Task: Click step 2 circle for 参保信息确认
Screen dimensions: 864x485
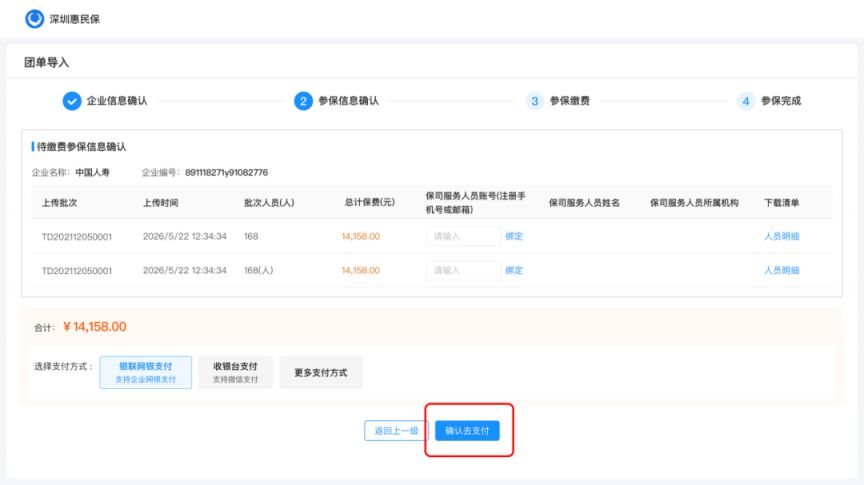Action: (303, 101)
